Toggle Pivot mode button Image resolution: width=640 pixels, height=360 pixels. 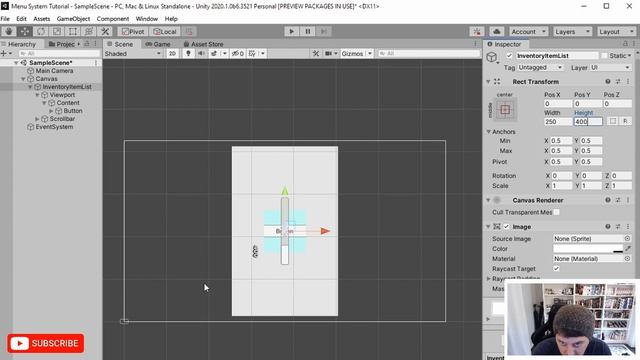pyautogui.click(x=133, y=31)
